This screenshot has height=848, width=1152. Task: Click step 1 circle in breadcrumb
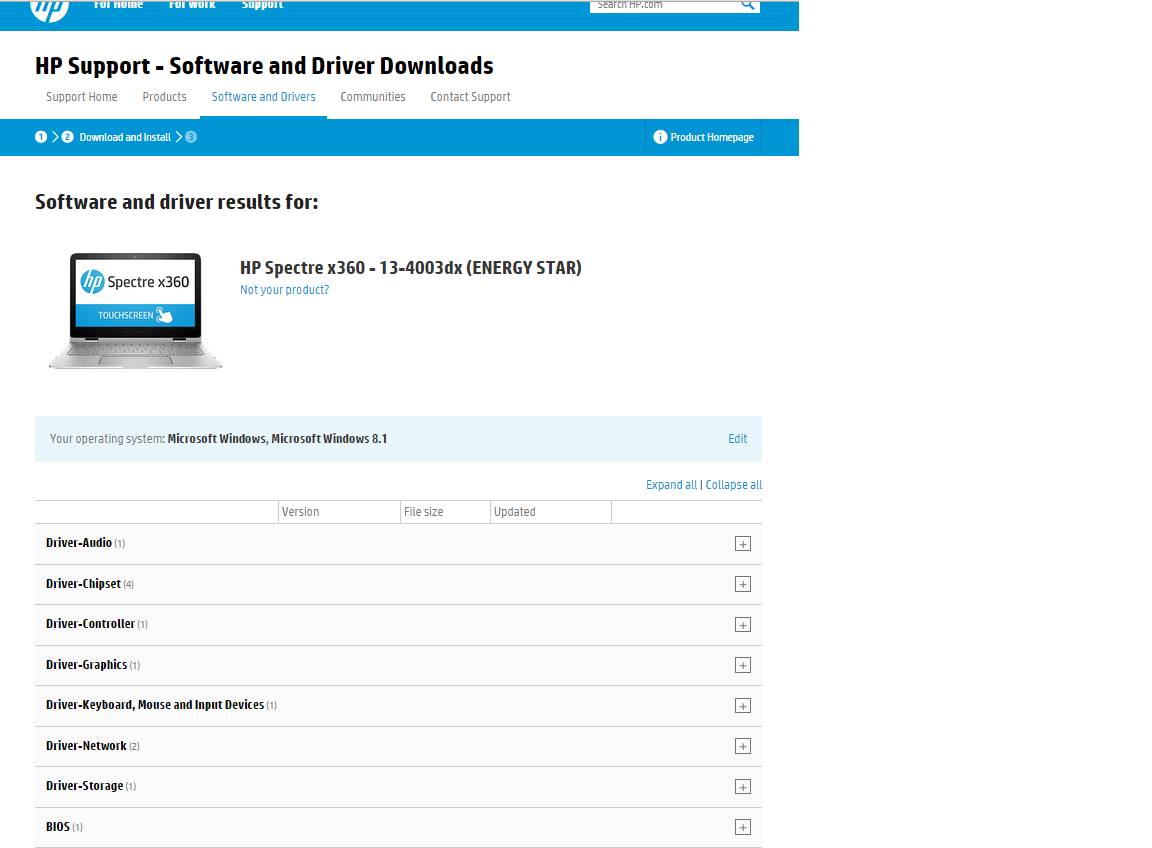41,137
